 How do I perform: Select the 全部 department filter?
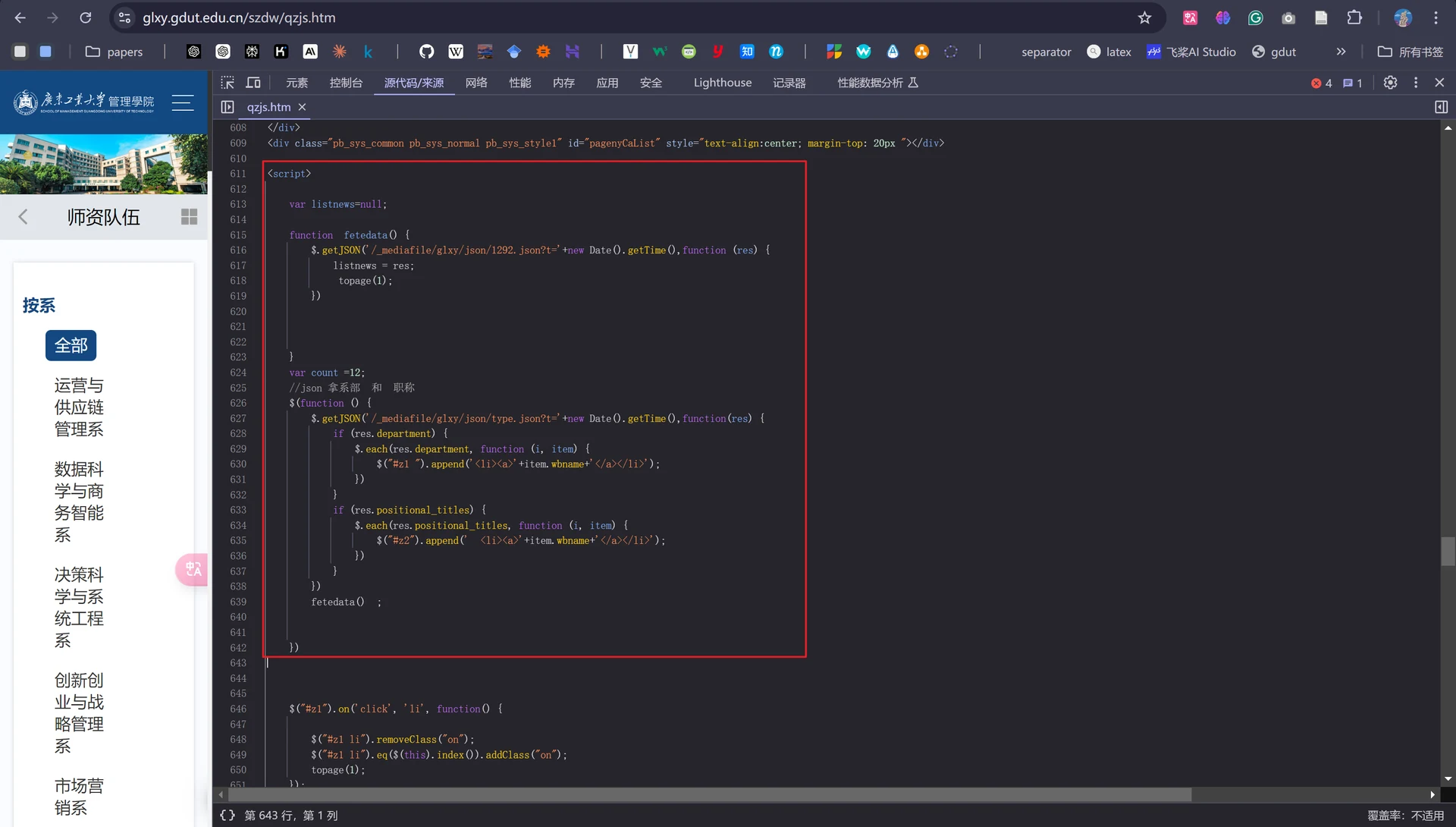[71, 346]
